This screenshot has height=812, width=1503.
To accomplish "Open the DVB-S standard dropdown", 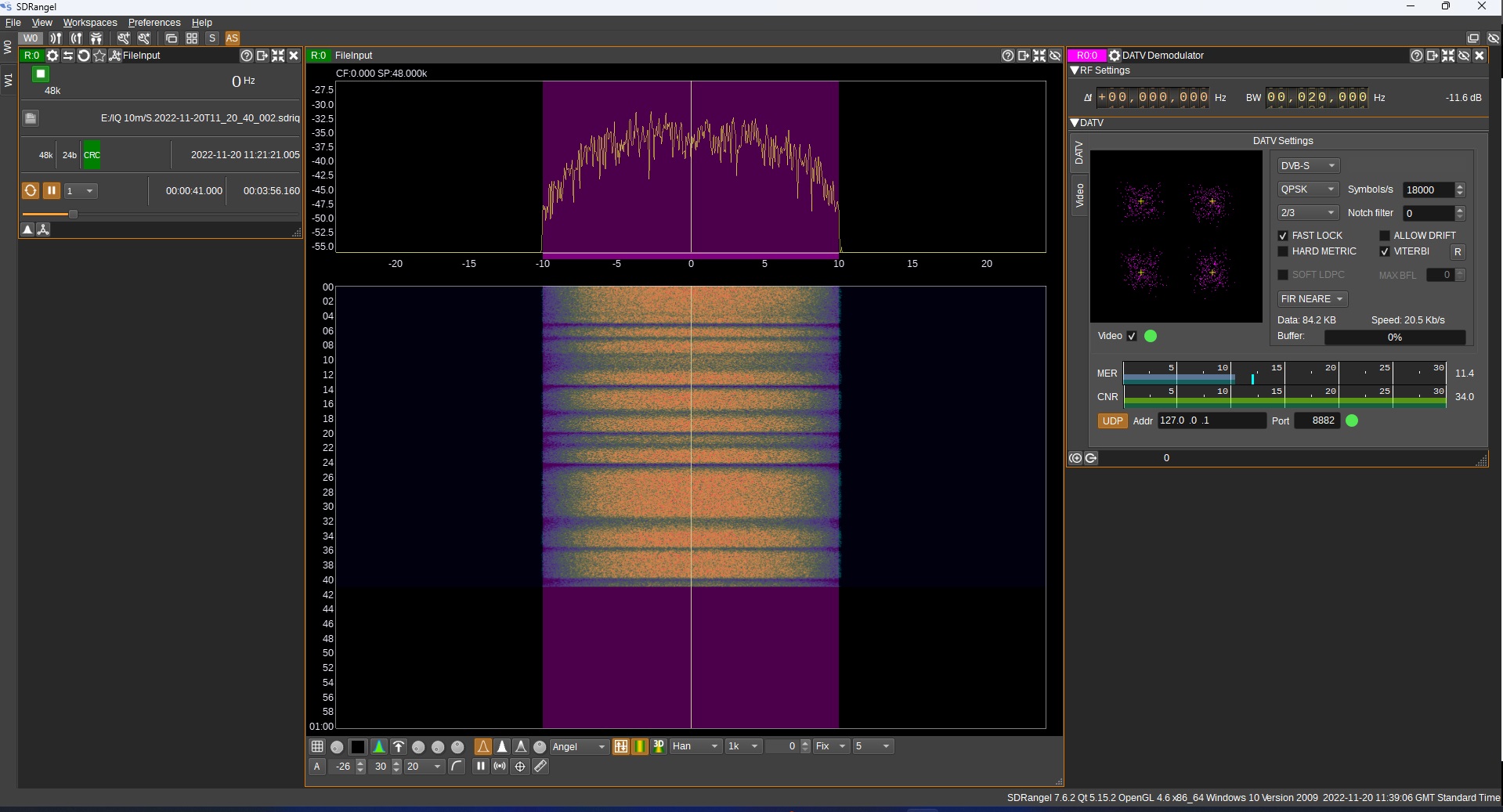I will point(1308,166).
